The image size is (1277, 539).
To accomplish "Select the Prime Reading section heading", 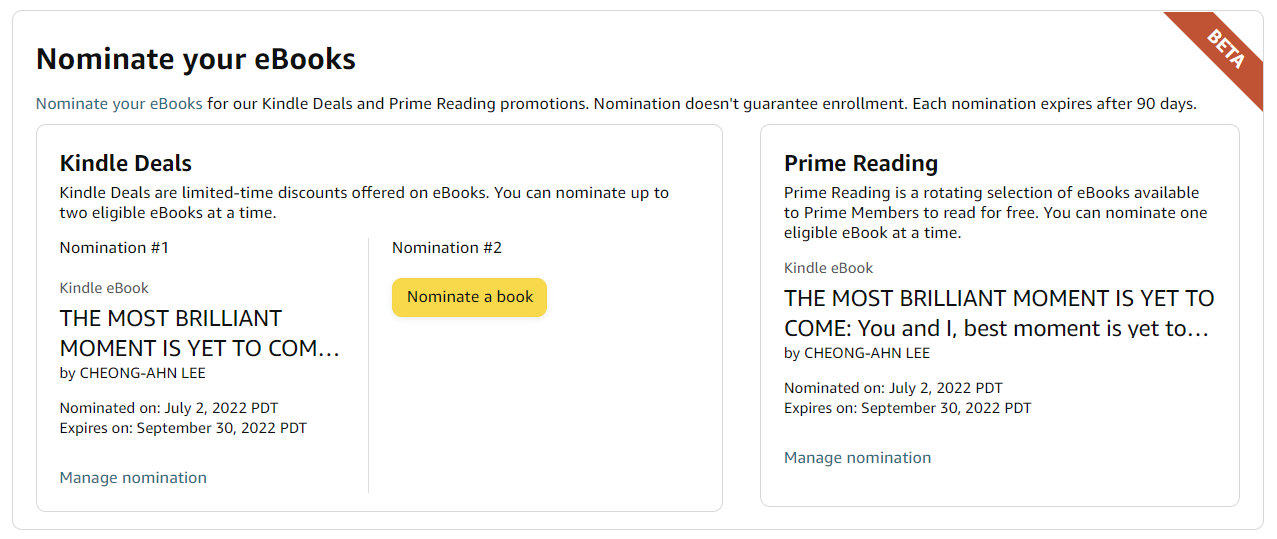I will click(861, 163).
